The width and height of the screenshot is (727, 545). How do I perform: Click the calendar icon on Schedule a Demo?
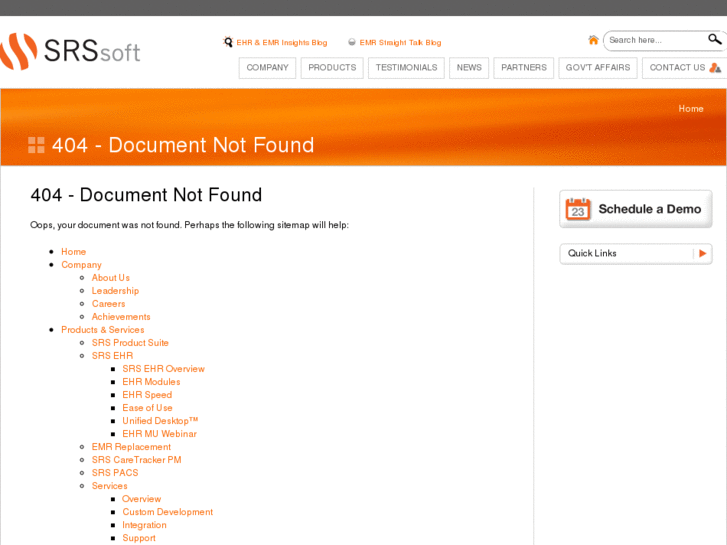(x=578, y=209)
